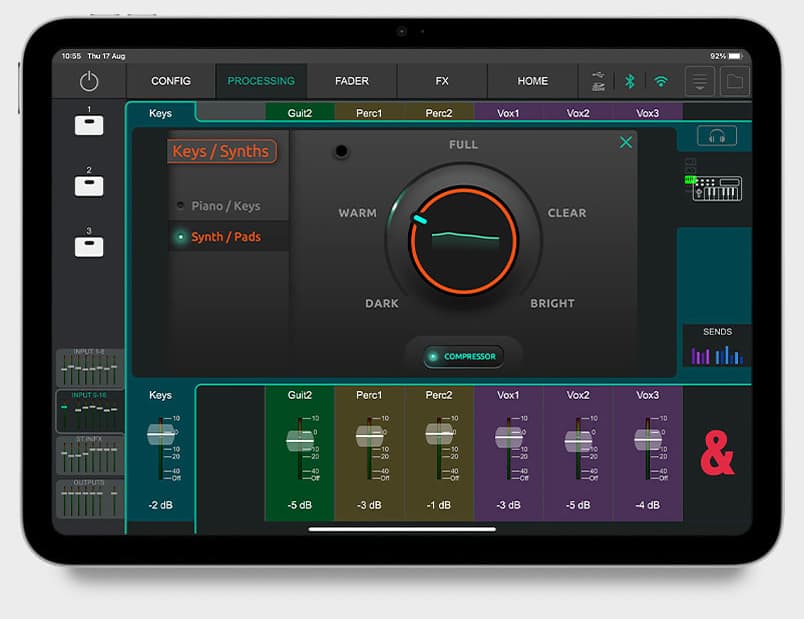
Task: Select the Vox1 channel tab
Action: point(508,113)
